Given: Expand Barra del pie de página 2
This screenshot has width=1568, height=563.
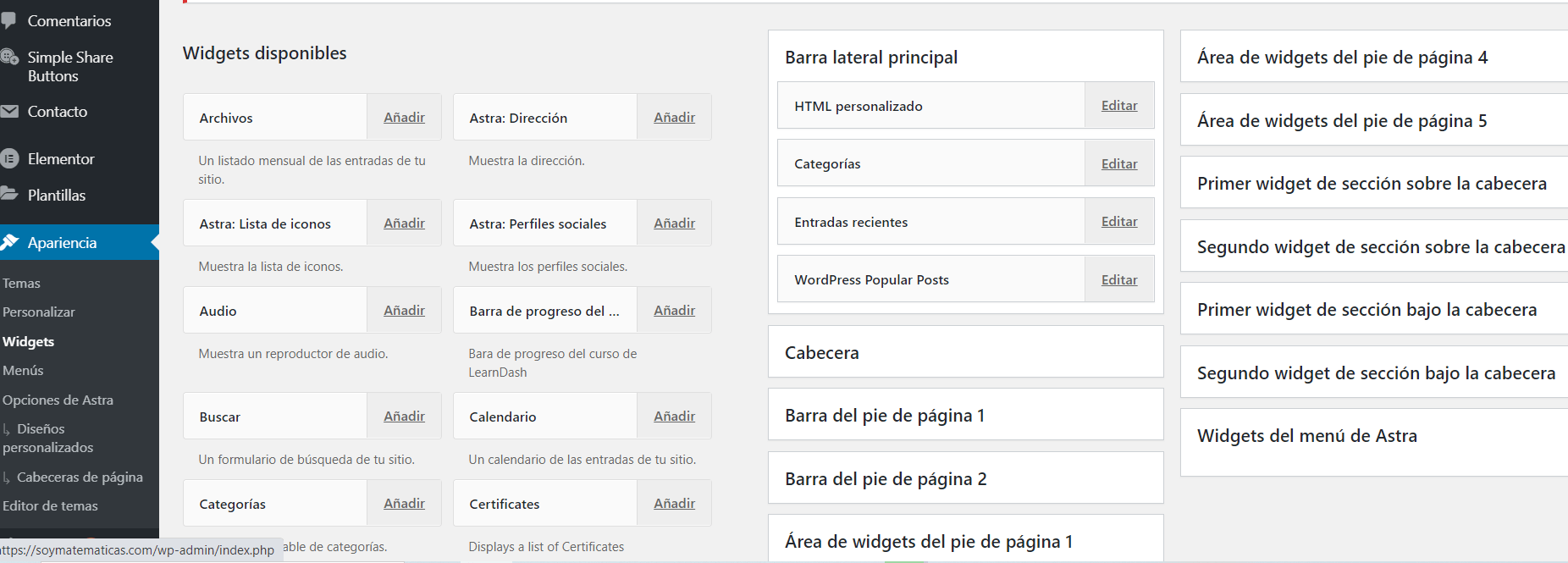Looking at the screenshot, I should pyautogui.click(x=965, y=478).
